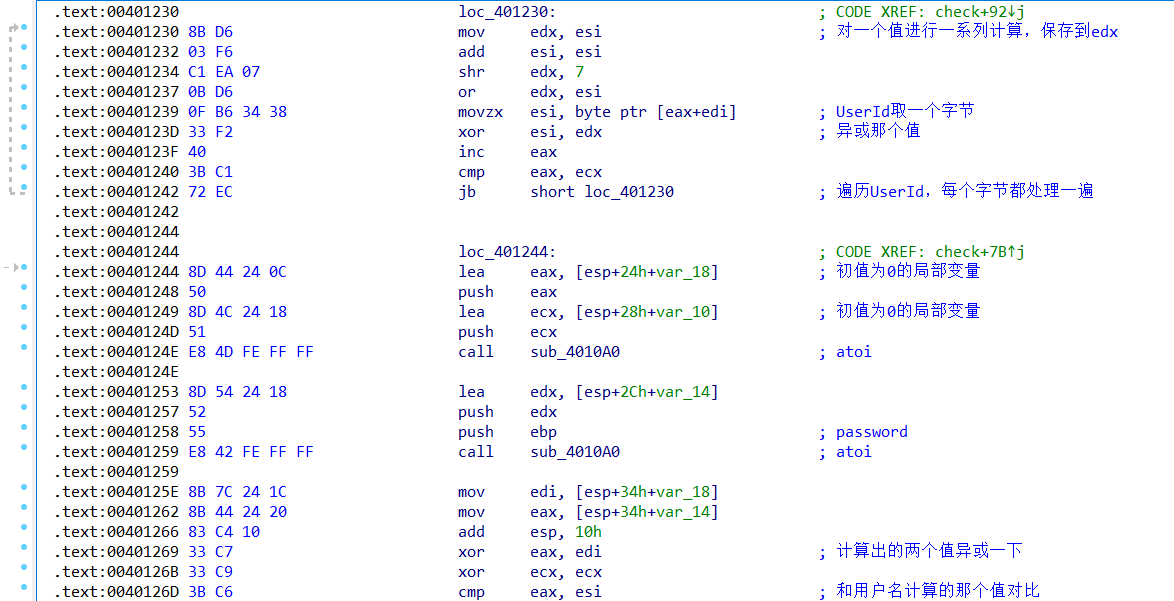Select the 'xor esi, edx' instruction

pyautogui.click(x=529, y=132)
